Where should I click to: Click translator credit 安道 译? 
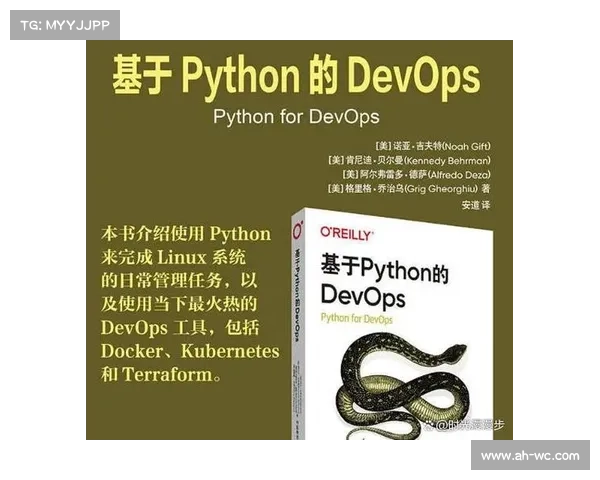tap(476, 205)
